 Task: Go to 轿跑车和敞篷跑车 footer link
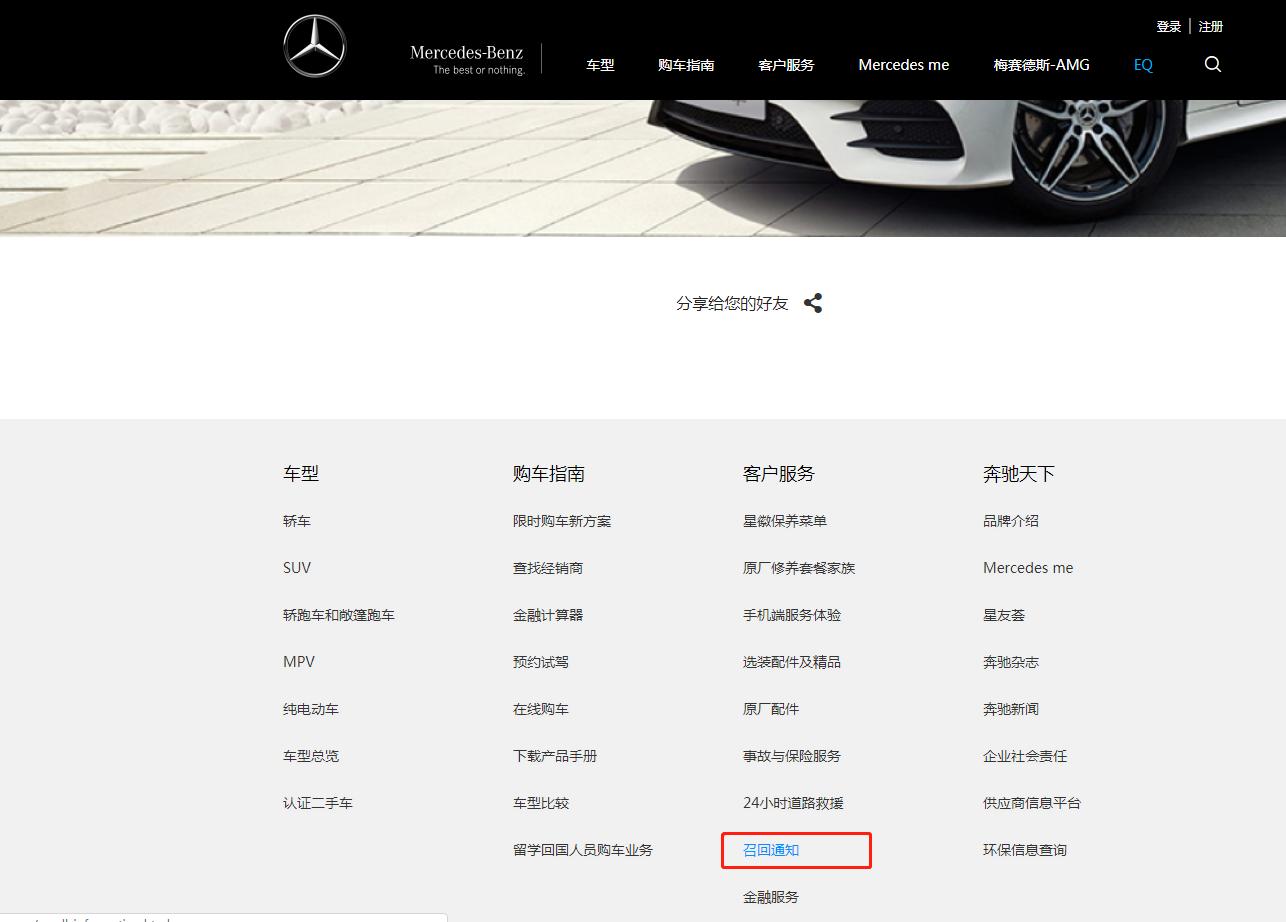(x=339, y=615)
